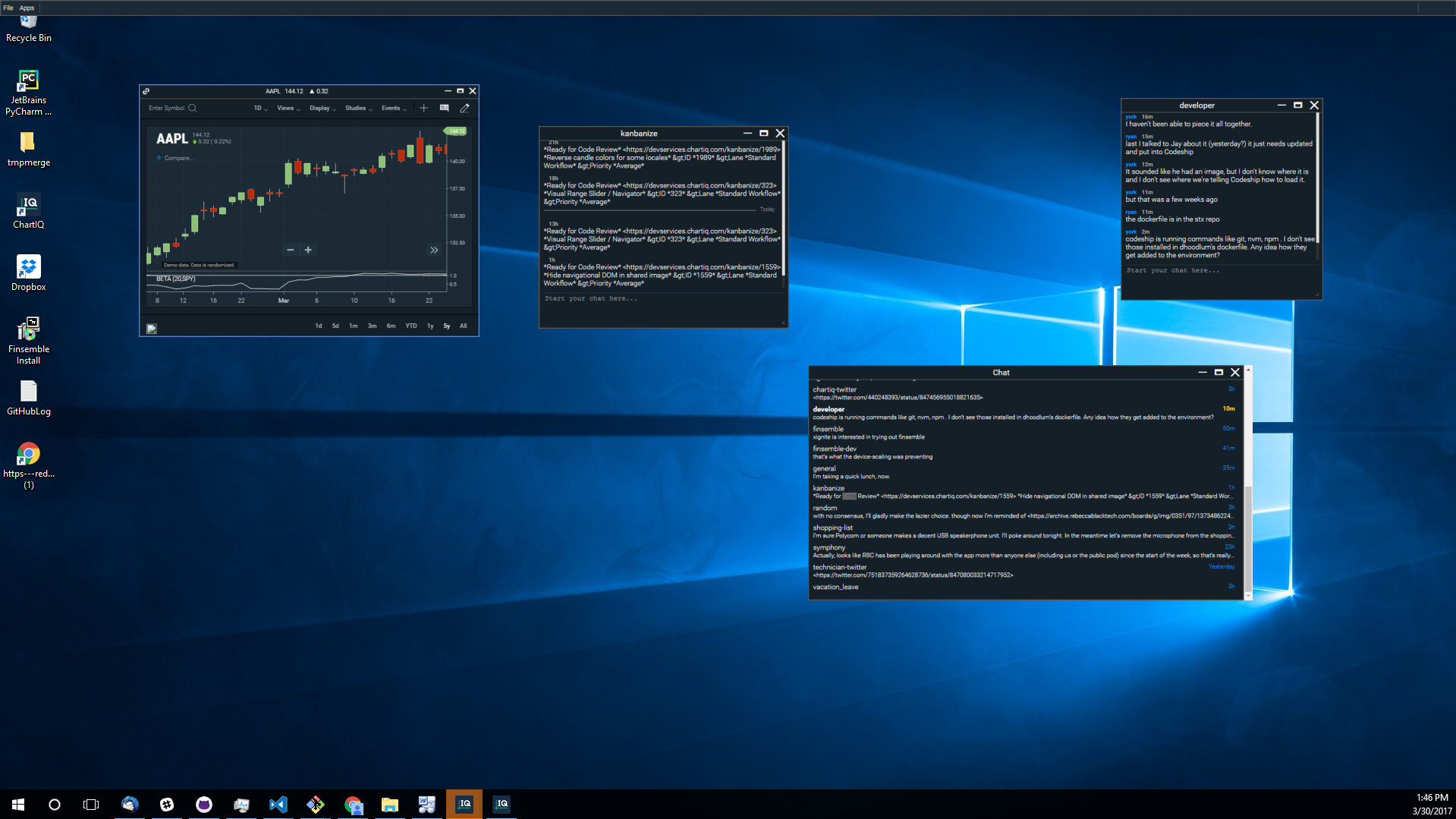Zoom in the chart with plus button
The width and height of the screenshot is (1456, 819).
308,250
